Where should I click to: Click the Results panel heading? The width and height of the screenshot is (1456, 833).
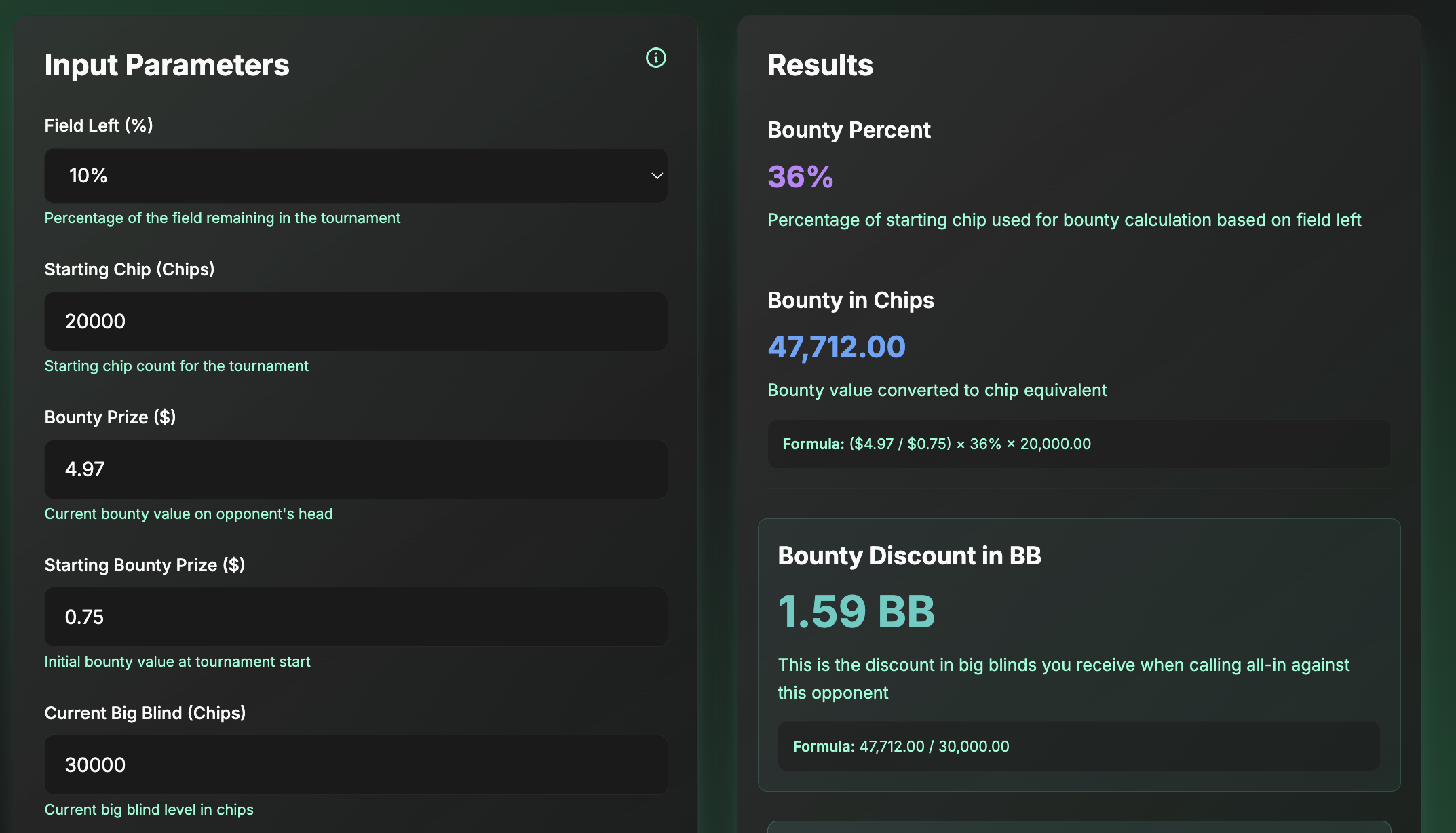pyautogui.click(x=820, y=65)
